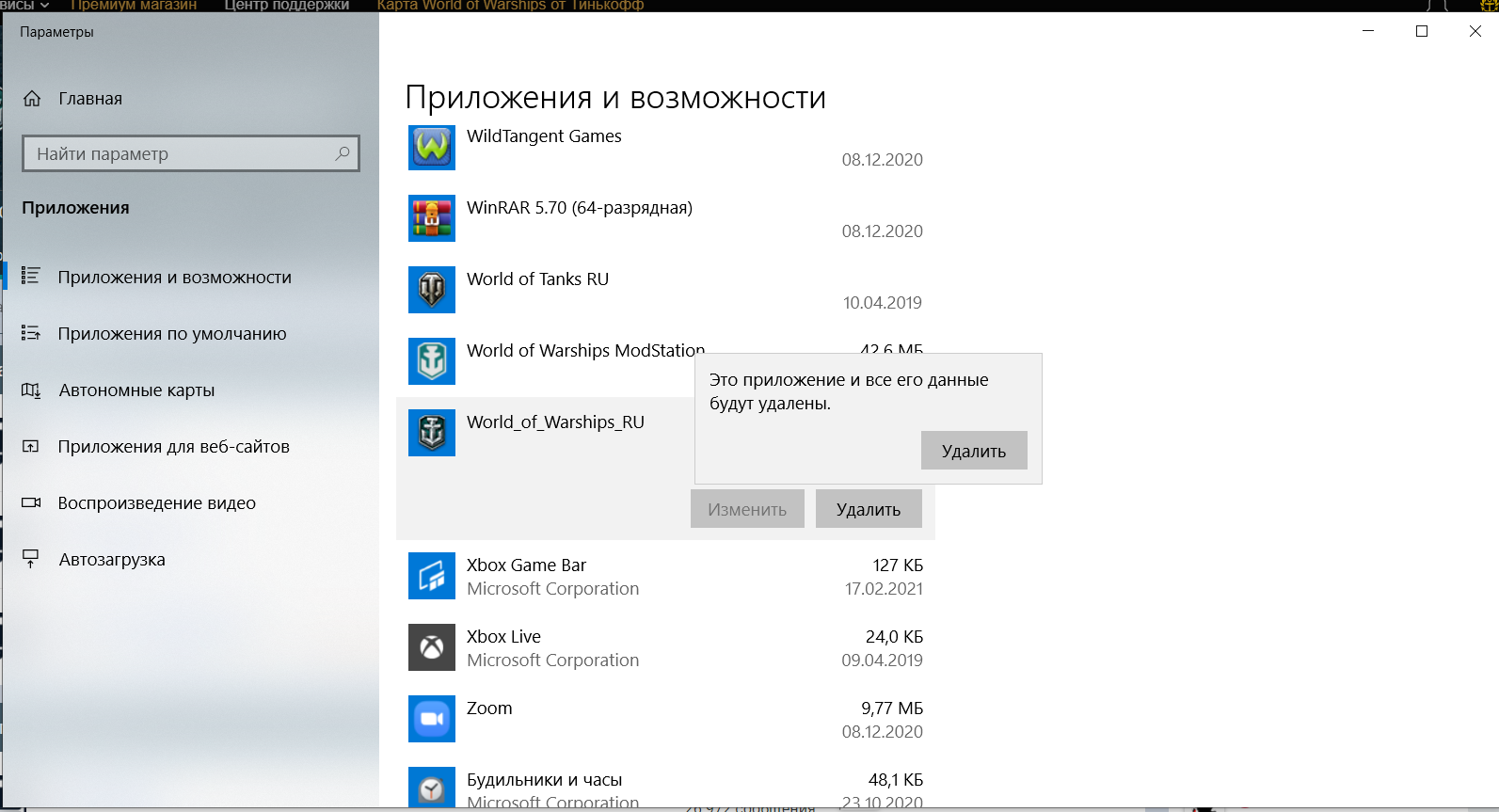Click the search magnifier icon

coord(343,153)
